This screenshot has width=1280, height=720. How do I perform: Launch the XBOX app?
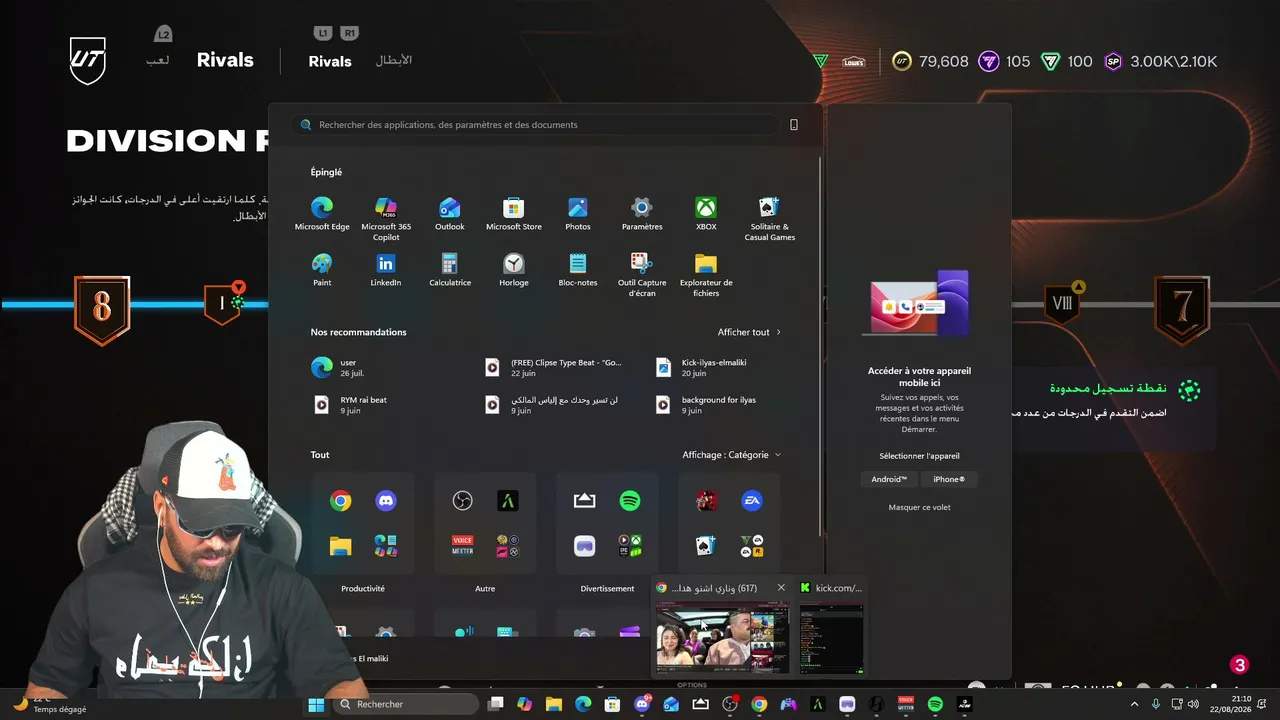click(706, 214)
